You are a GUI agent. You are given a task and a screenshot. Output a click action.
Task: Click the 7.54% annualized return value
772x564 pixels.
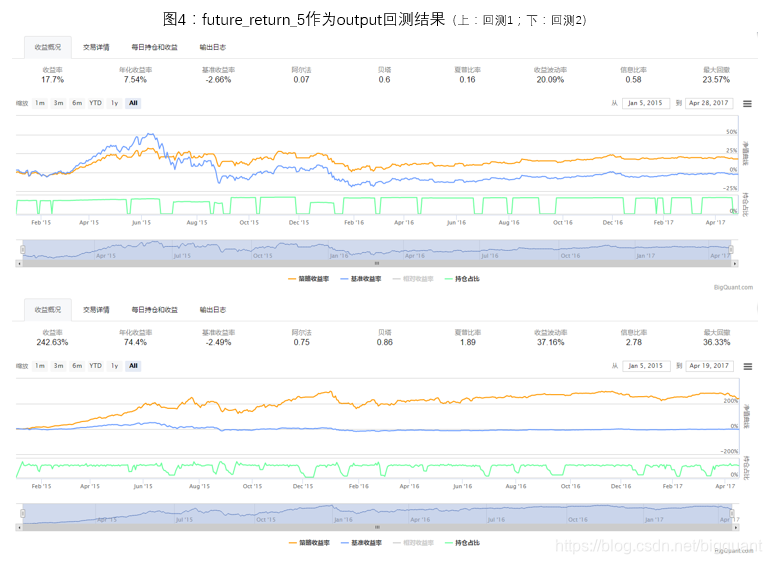(135, 80)
